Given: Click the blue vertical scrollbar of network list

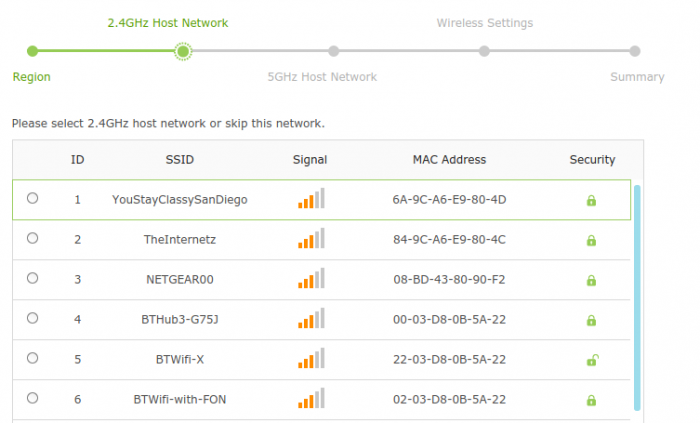Looking at the screenshot, I should (x=637, y=298).
